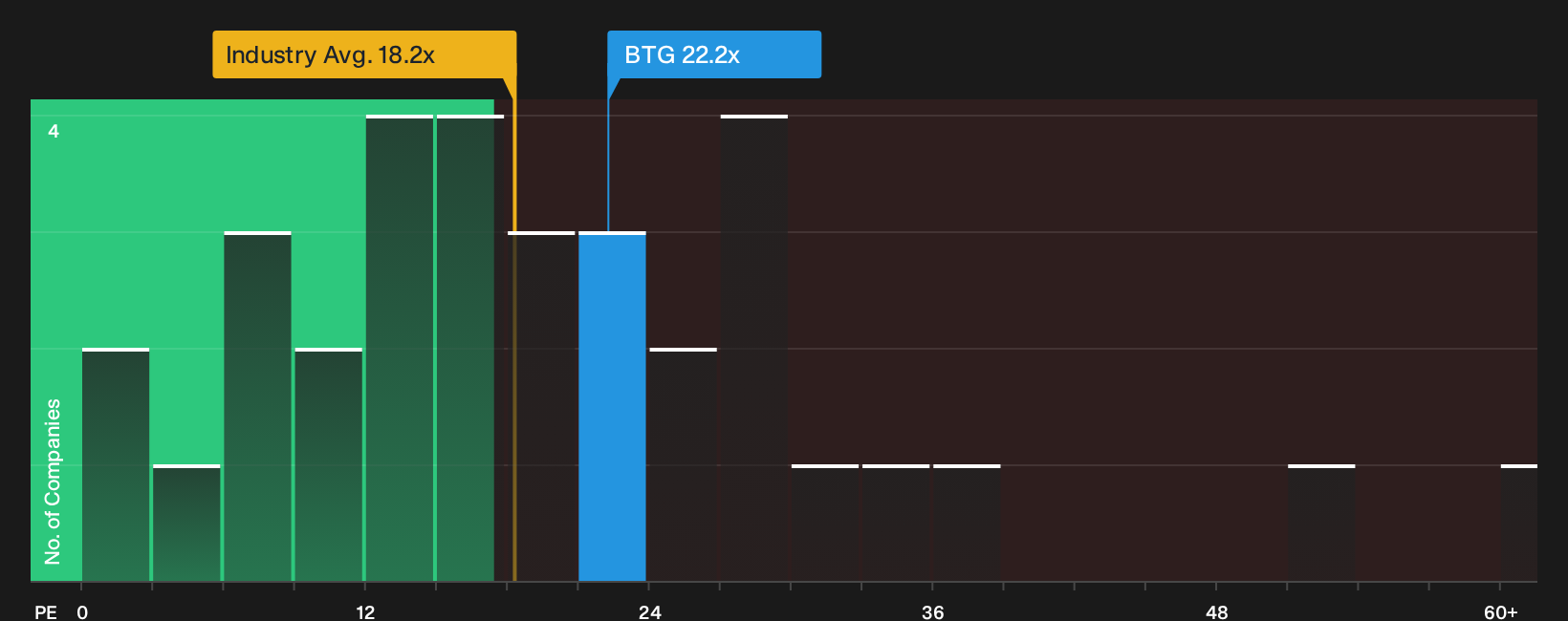Click the first bar starting at PE 0

point(116,464)
